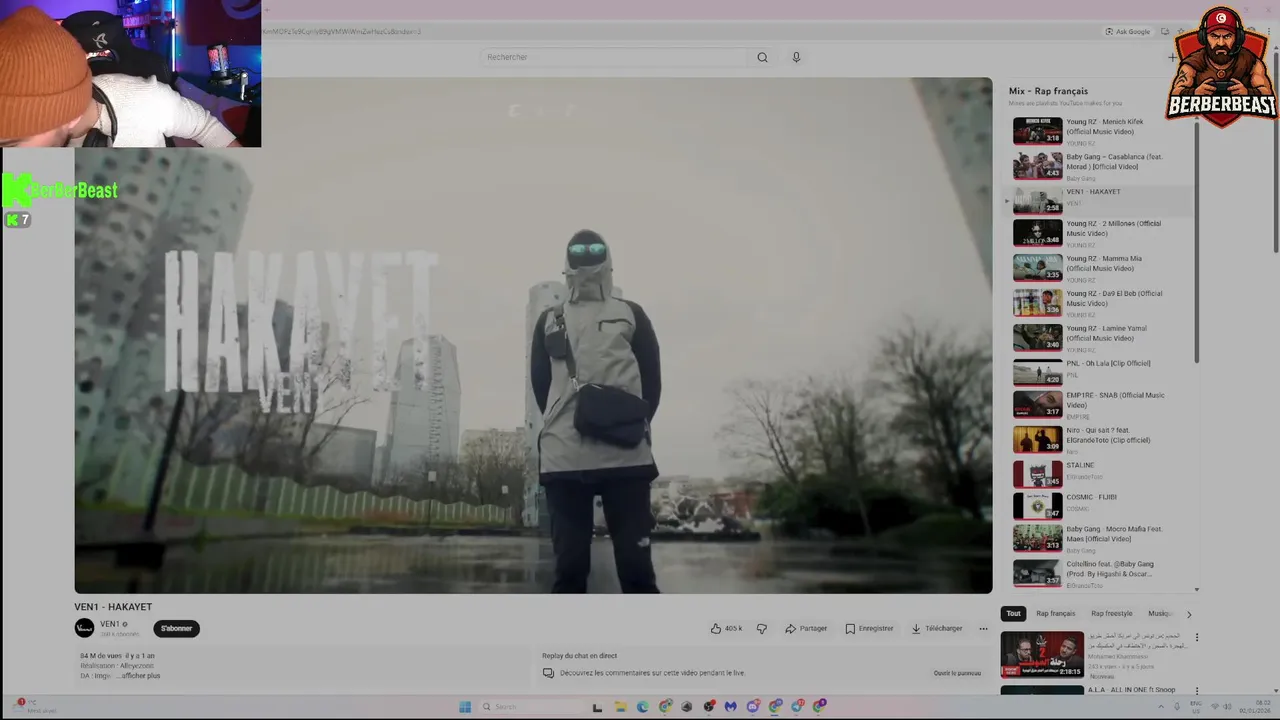Click Ask Google in the address bar
This screenshot has width=1280, height=720.
1127,32
